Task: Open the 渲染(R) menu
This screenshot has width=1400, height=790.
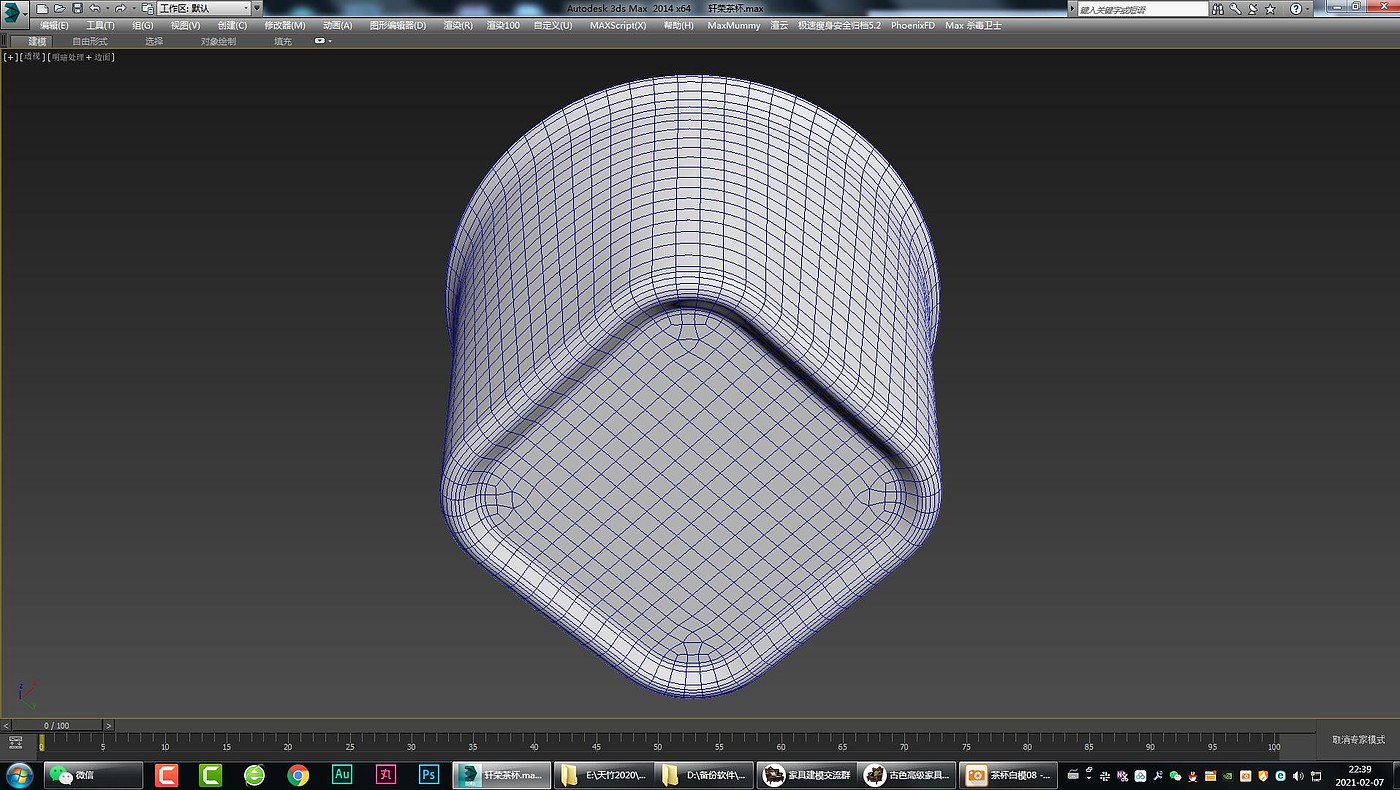Action: pyautogui.click(x=458, y=25)
